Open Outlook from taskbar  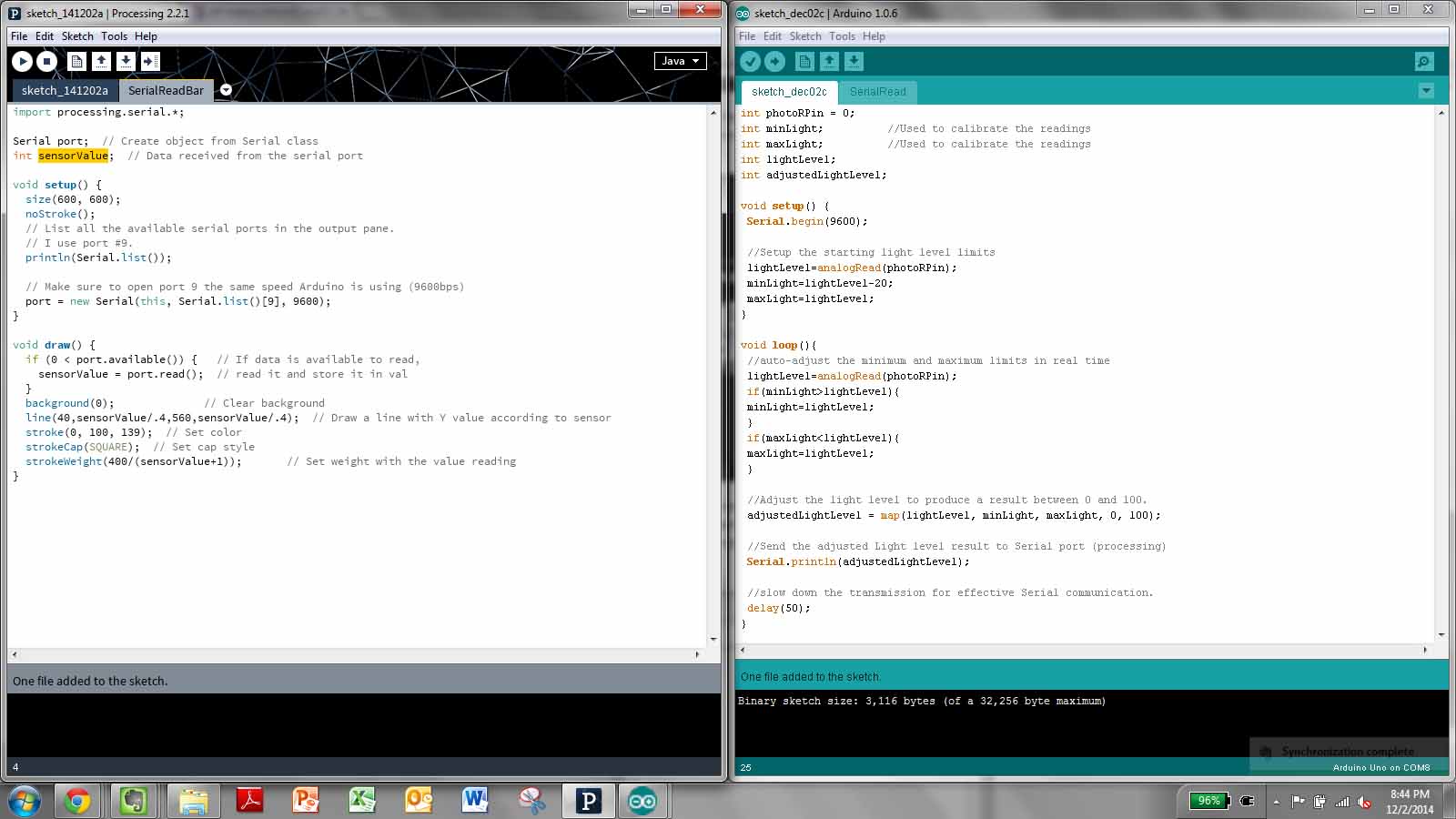click(x=419, y=801)
